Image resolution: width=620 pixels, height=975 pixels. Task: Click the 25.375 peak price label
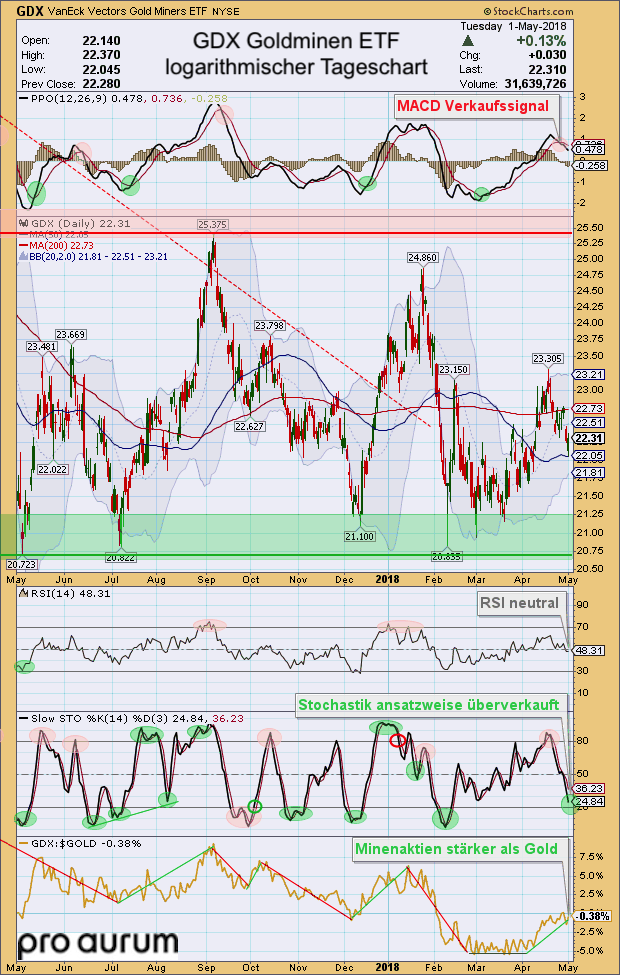click(213, 224)
